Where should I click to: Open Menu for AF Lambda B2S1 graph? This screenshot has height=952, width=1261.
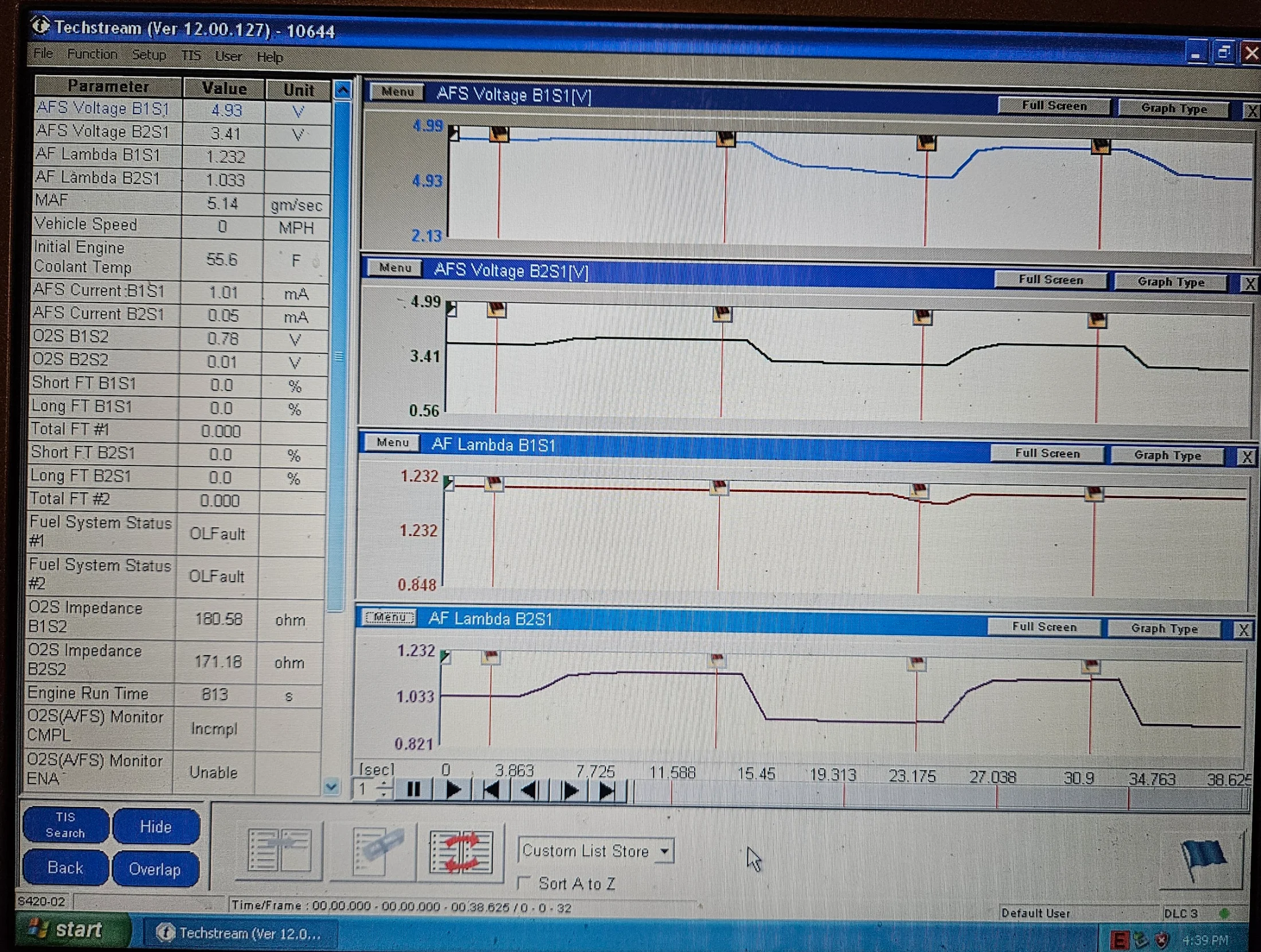pyautogui.click(x=390, y=617)
